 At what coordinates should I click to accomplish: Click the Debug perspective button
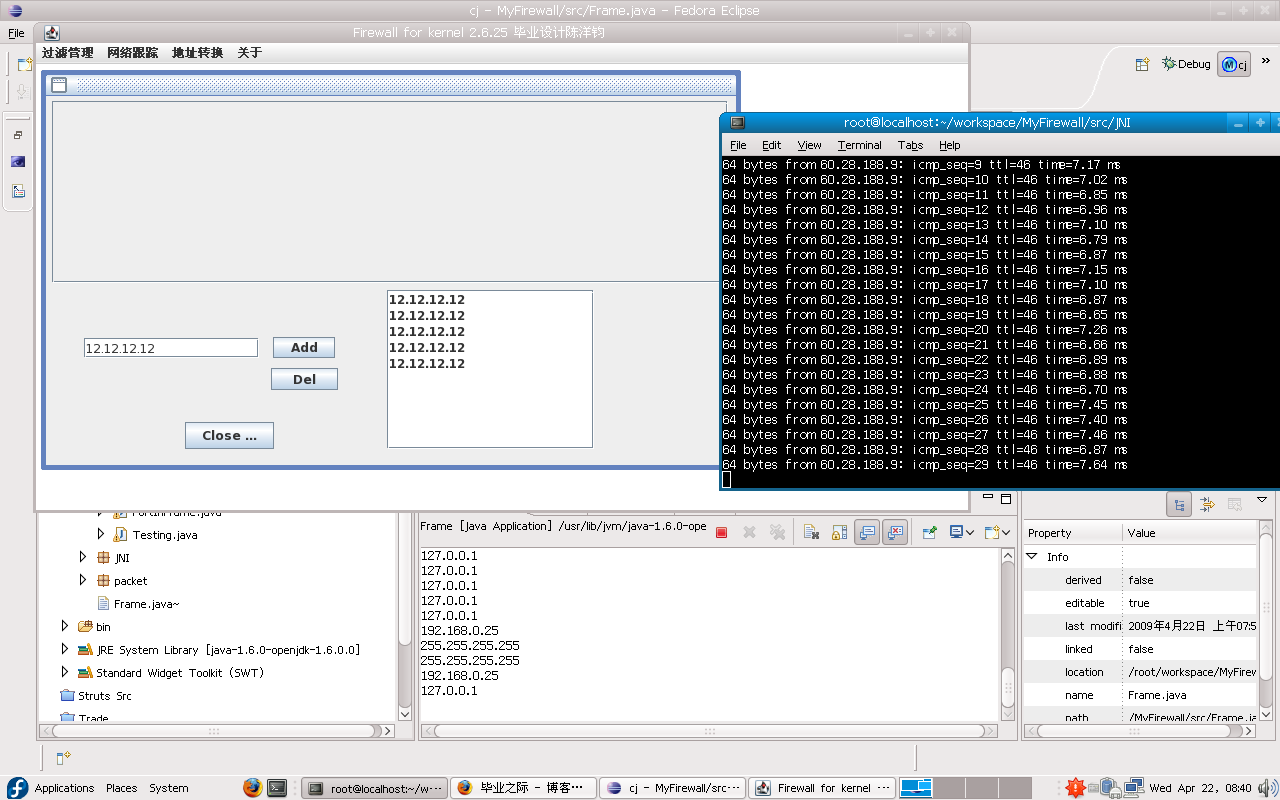click(x=1186, y=64)
